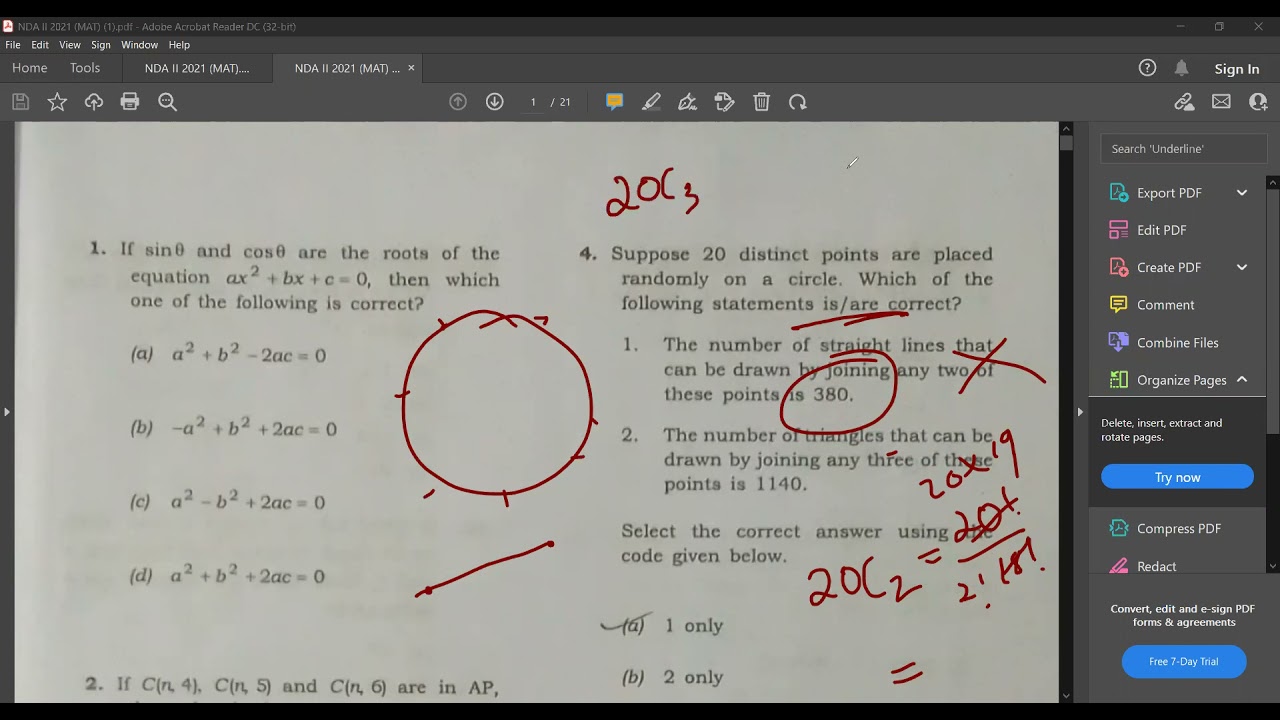Close the active NDA II 2021 (MAT) tab
This screenshot has height=720, width=1280.
pyautogui.click(x=411, y=68)
